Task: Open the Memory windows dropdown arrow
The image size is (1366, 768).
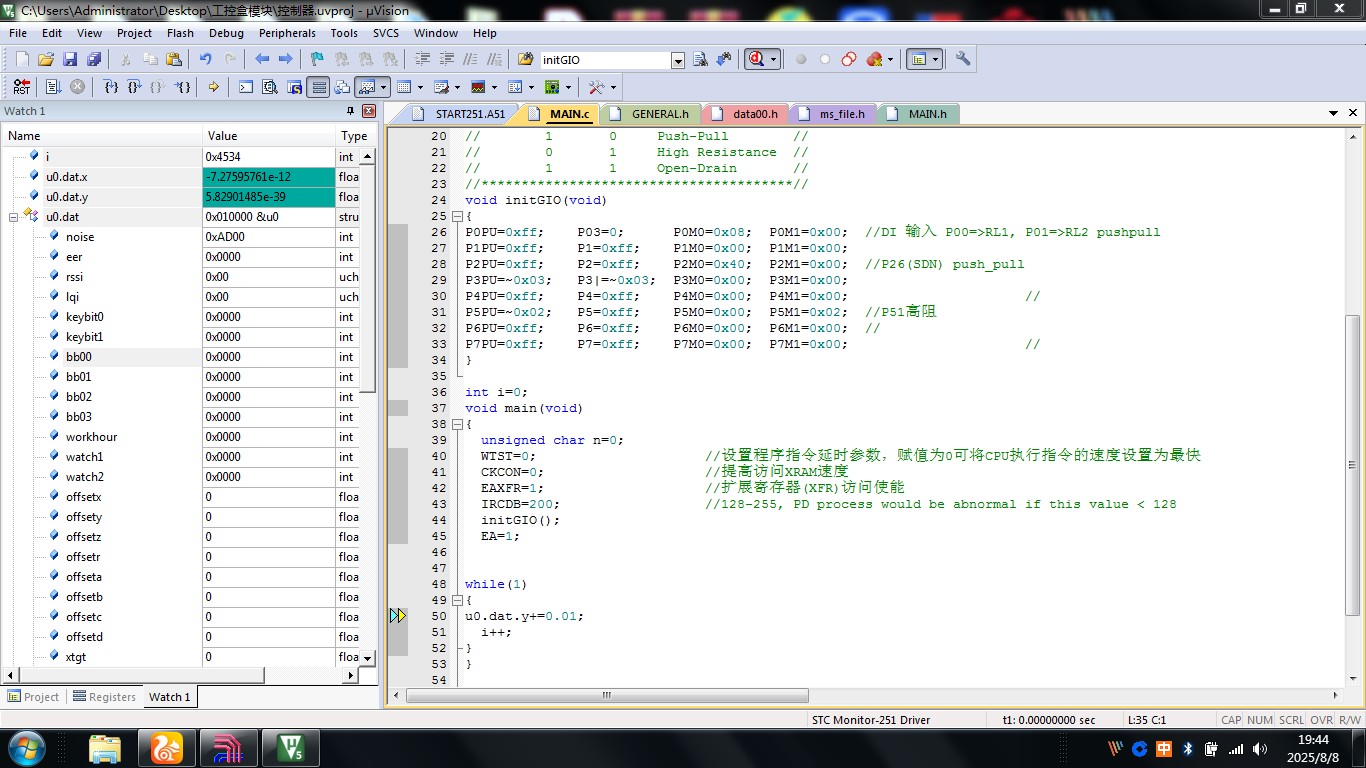Action: click(x=420, y=87)
